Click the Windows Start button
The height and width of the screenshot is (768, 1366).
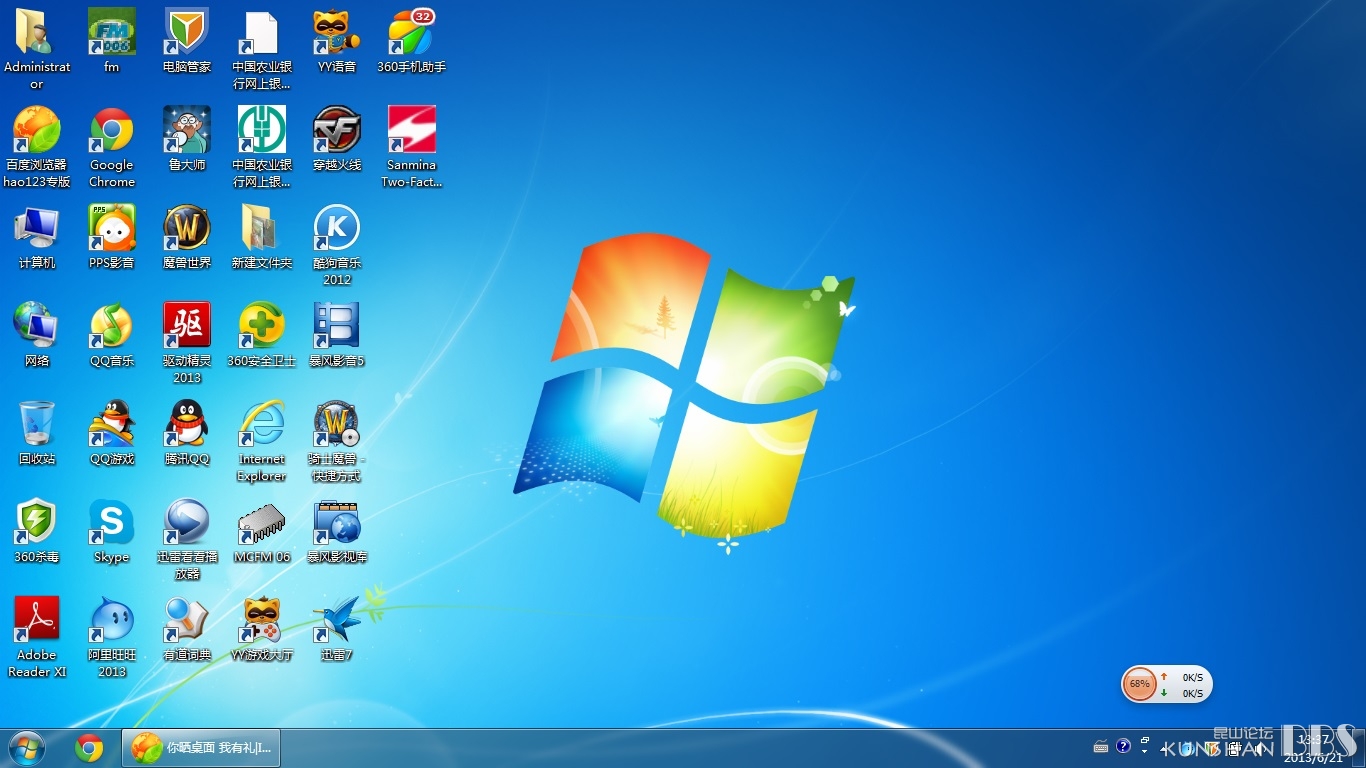[26, 748]
